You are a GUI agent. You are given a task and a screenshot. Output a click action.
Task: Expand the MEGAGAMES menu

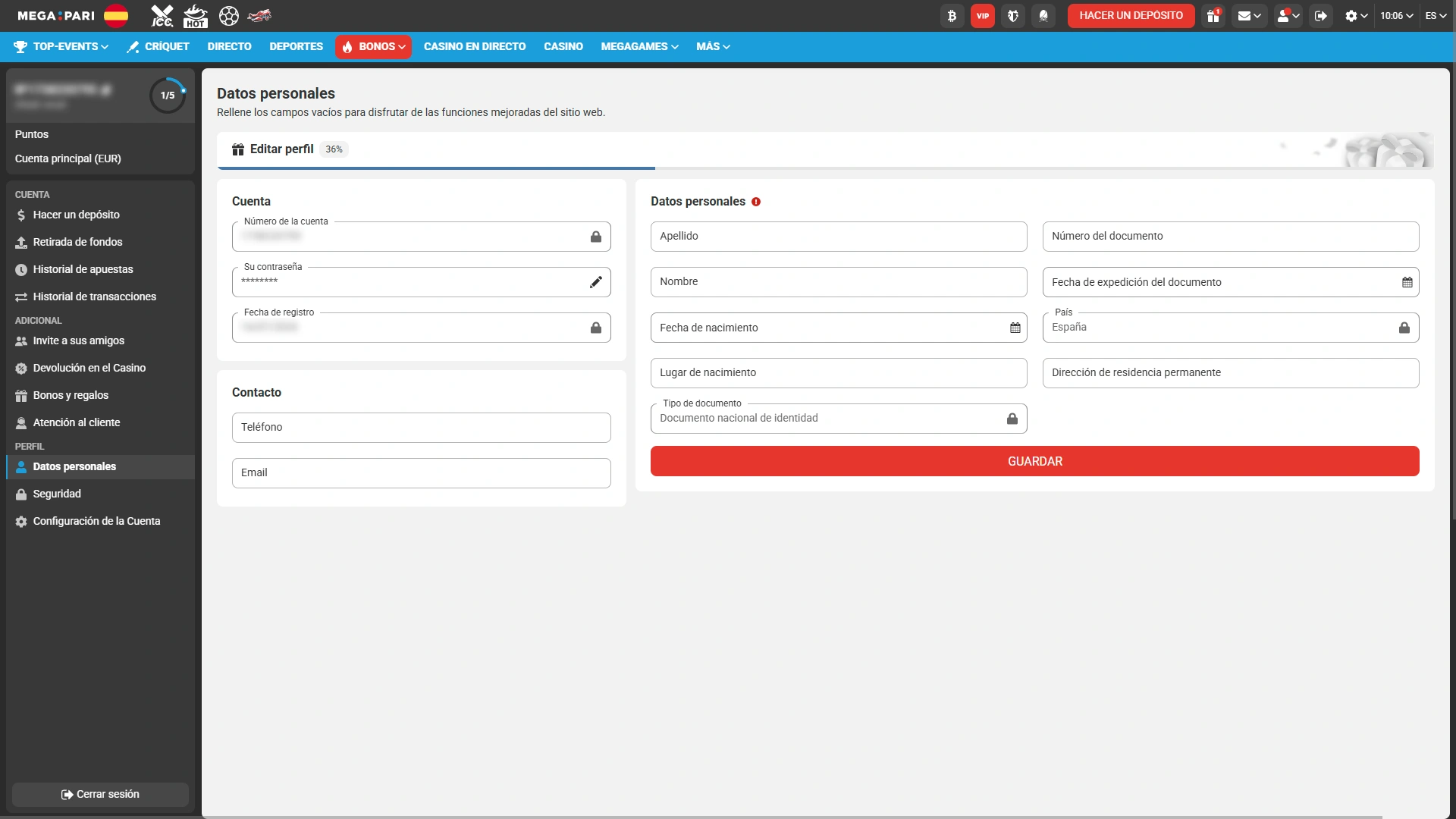tap(639, 46)
